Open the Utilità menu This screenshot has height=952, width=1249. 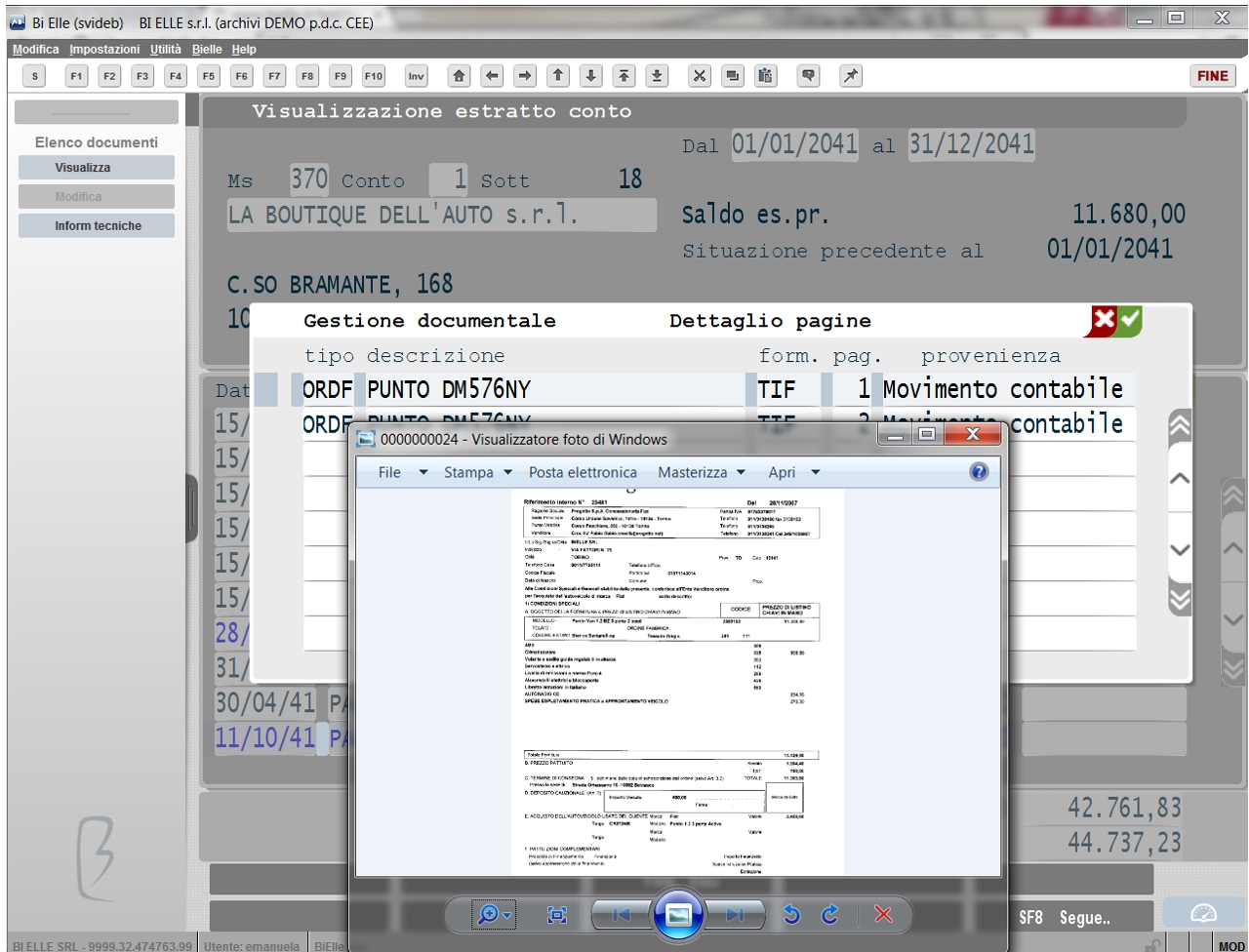click(x=166, y=50)
